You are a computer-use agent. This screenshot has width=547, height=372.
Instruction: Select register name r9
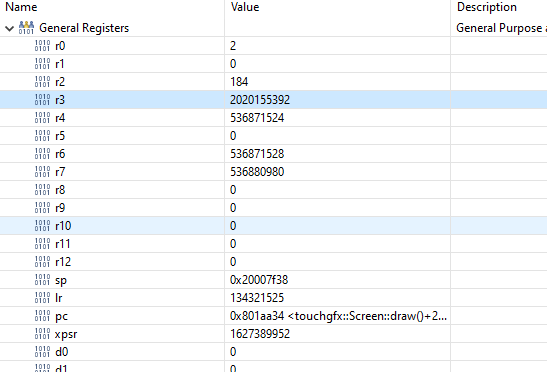point(60,208)
